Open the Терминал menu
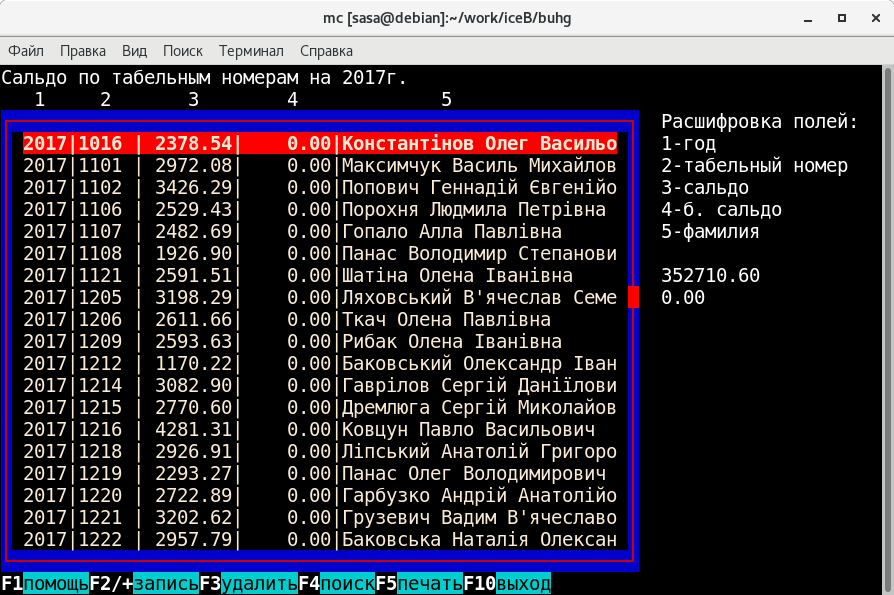894x595 pixels. click(x=251, y=51)
